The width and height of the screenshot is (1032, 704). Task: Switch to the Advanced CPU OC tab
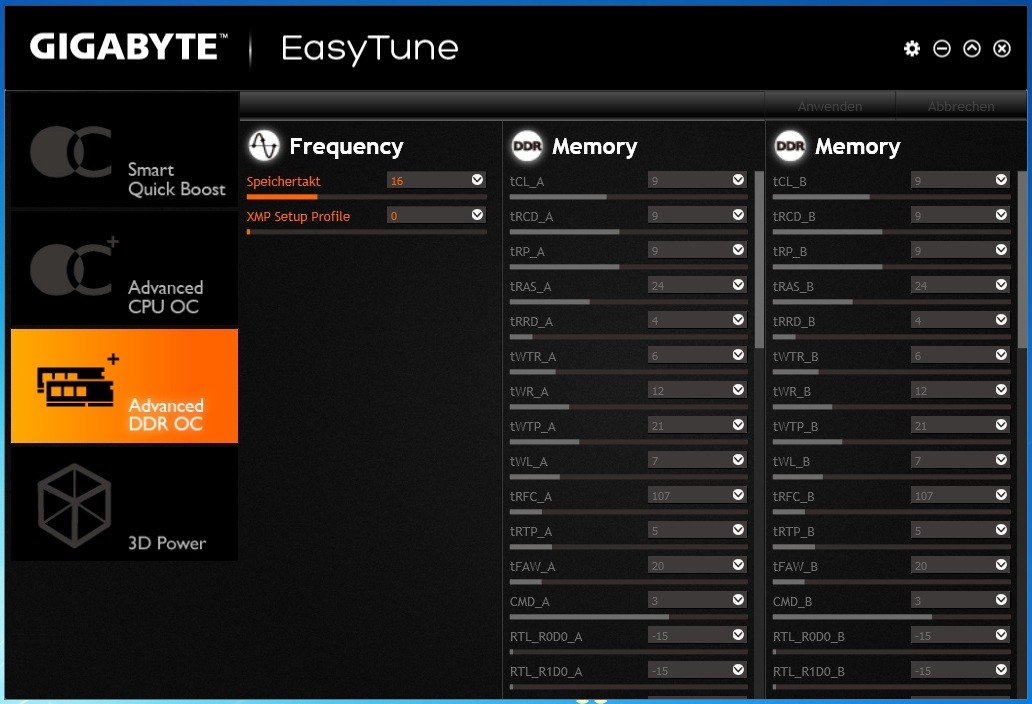tap(124, 268)
